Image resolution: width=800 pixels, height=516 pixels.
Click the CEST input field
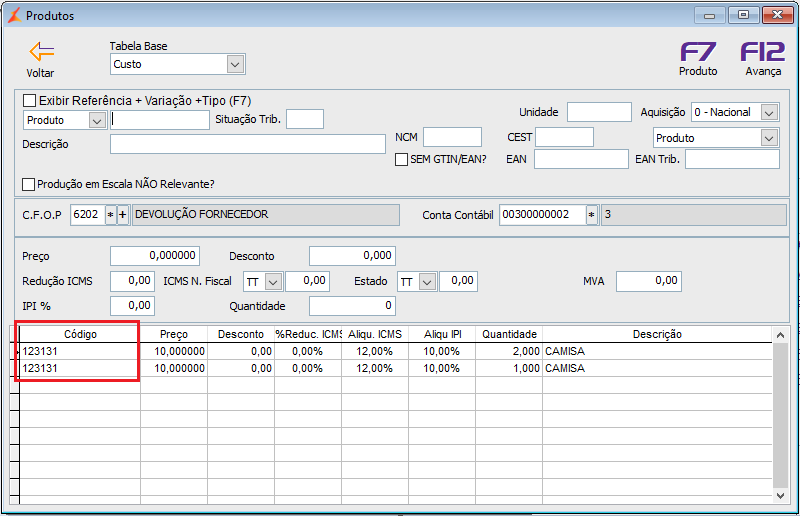tap(564, 137)
